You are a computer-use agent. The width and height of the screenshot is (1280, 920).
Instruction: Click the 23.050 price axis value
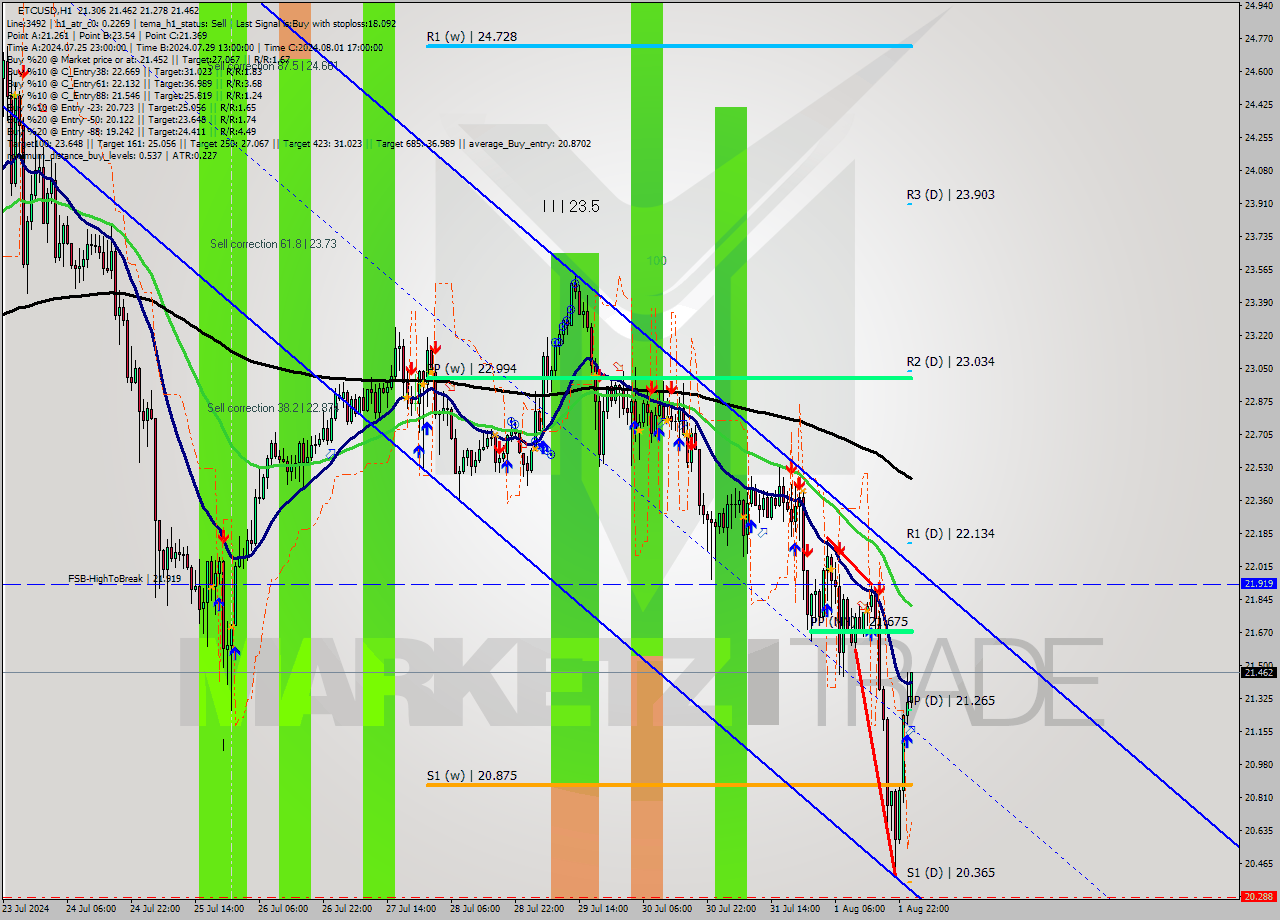(x=1257, y=369)
